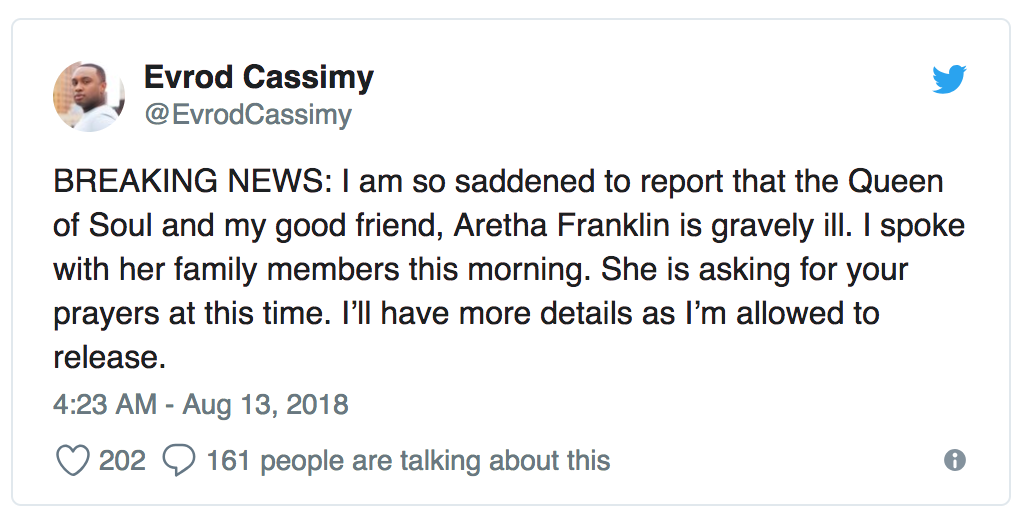Open the 4:23 AM timestamp link
This screenshot has width=1021, height=518.
(x=104, y=404)
